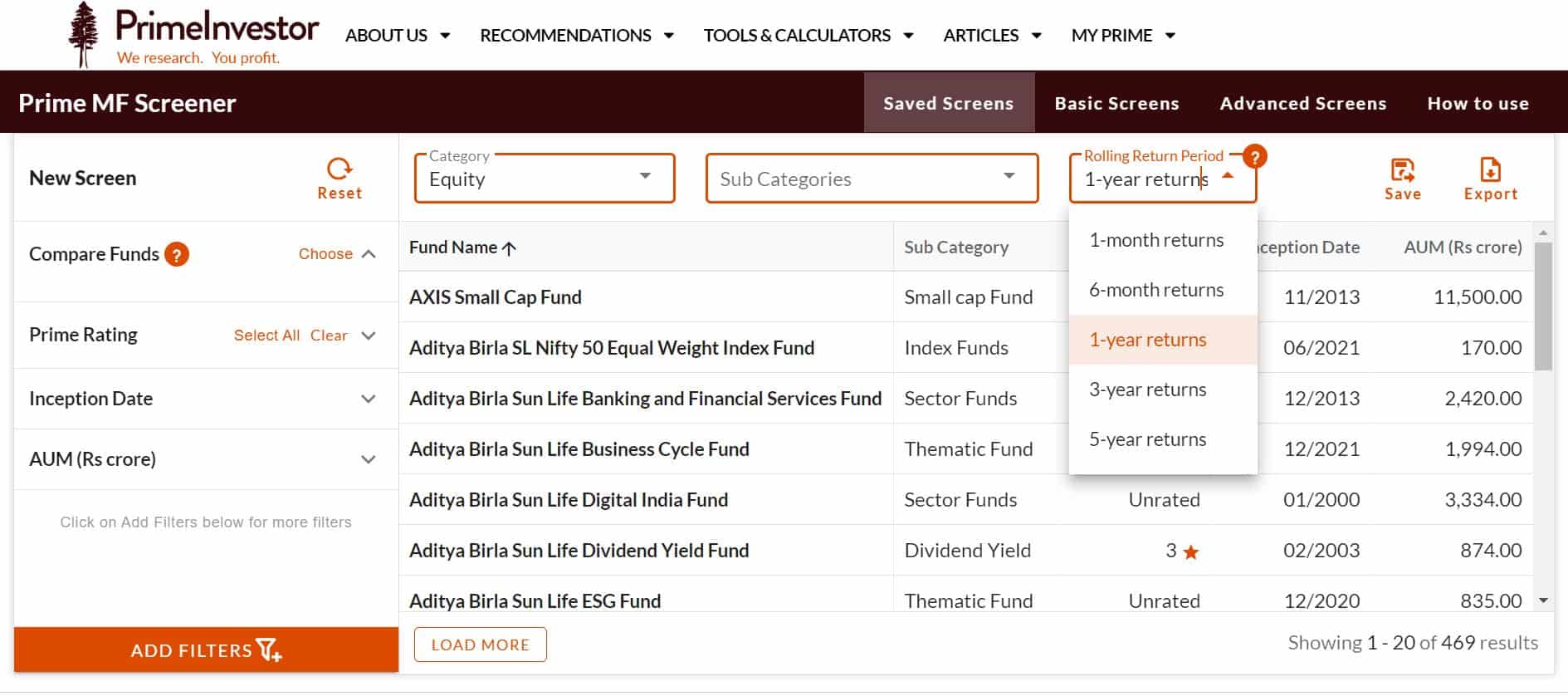This screenshot has width=1568, height=696.
Task: Click the results table scrollbar thumb
Action: [x=1543, y=306]
